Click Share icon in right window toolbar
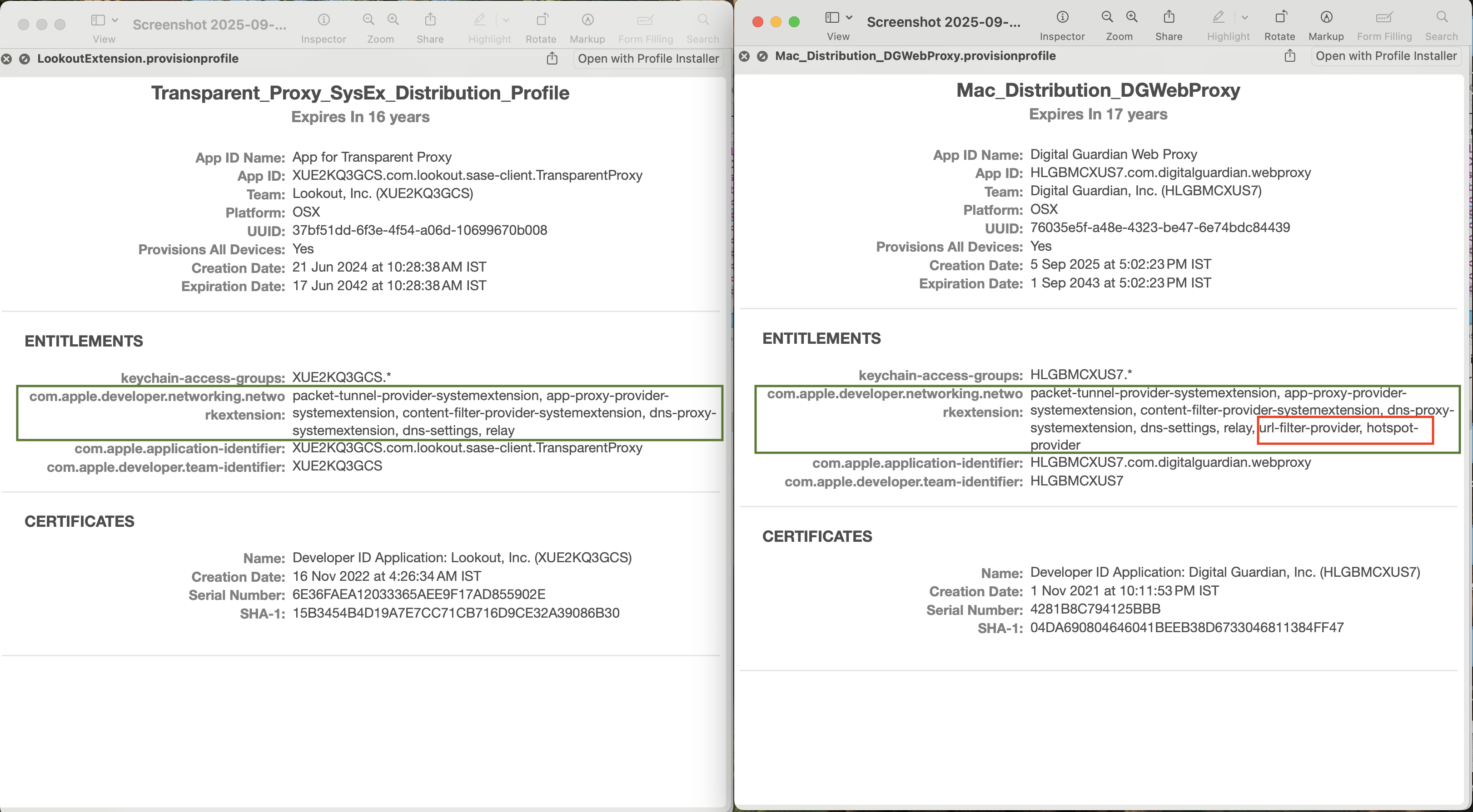Viewport: 1473px width, 812px height. [x=1169, y=17]
